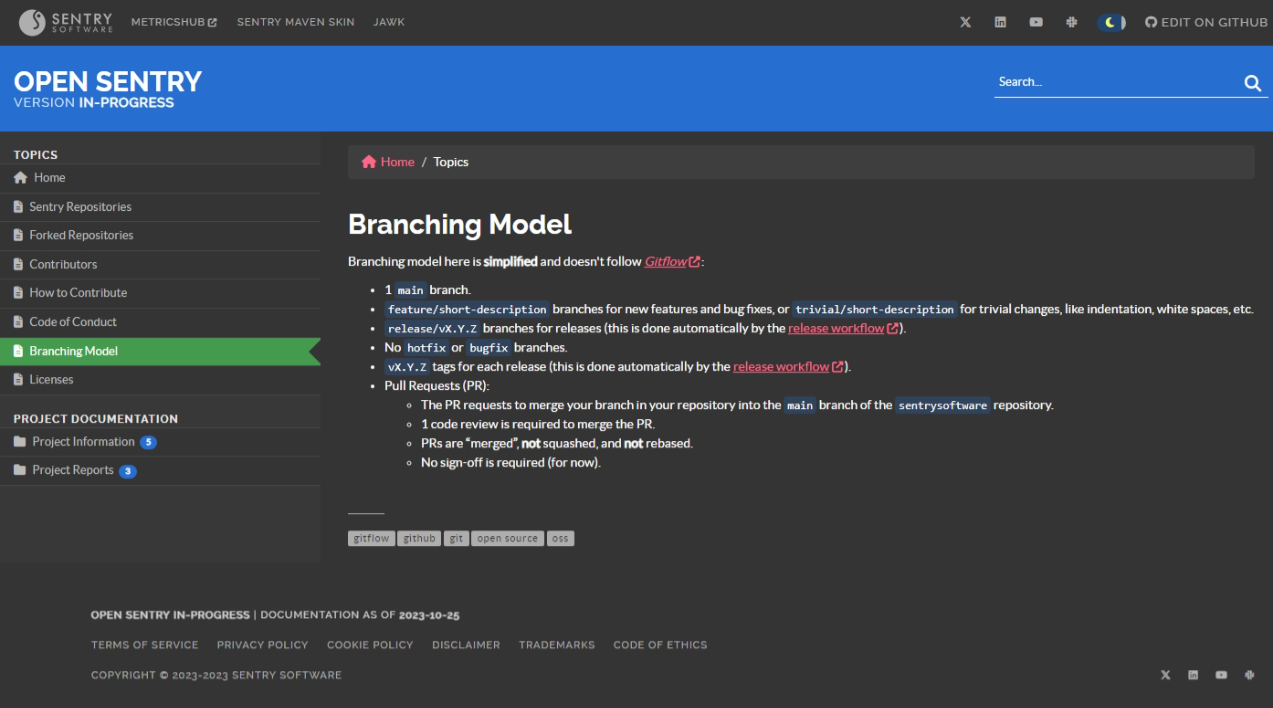Open Disclaimer footer link
This screenshot has width=1273, height=708.
[466, 645]
